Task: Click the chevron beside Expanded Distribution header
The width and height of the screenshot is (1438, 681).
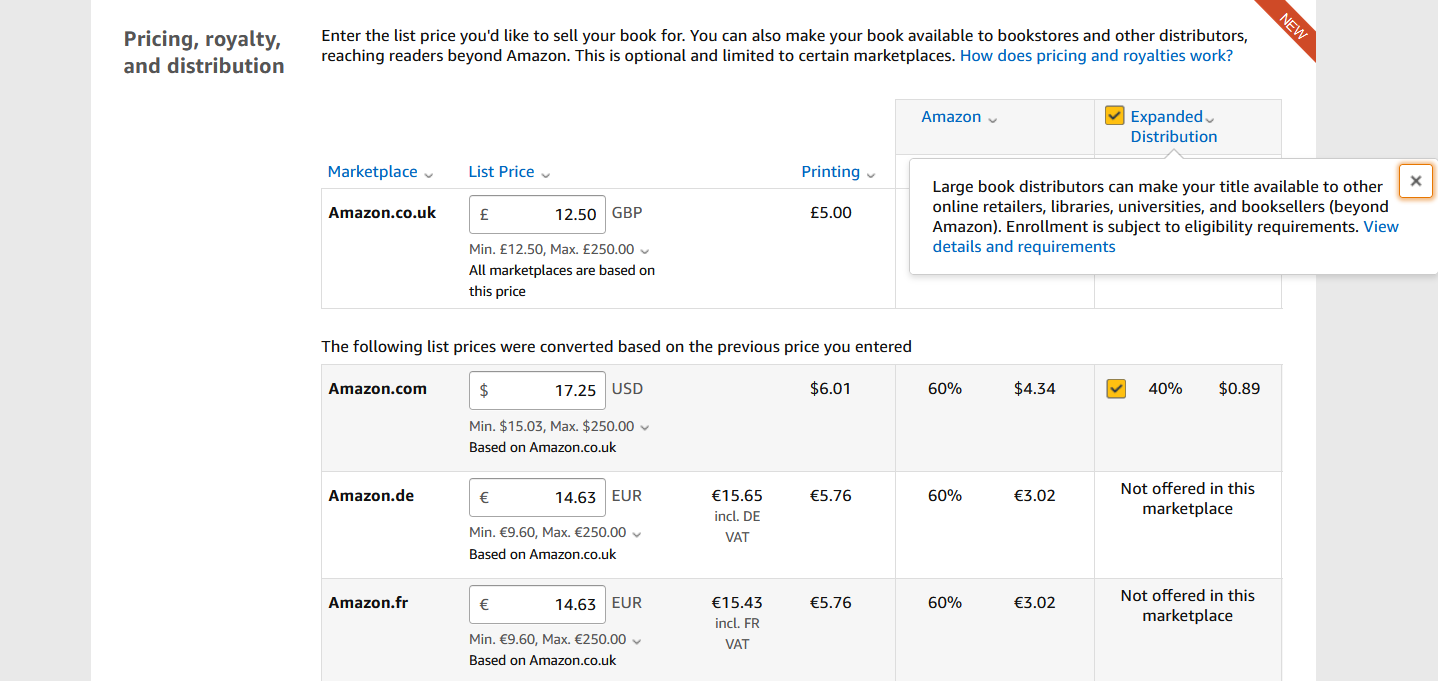Action: point(1210,119)
